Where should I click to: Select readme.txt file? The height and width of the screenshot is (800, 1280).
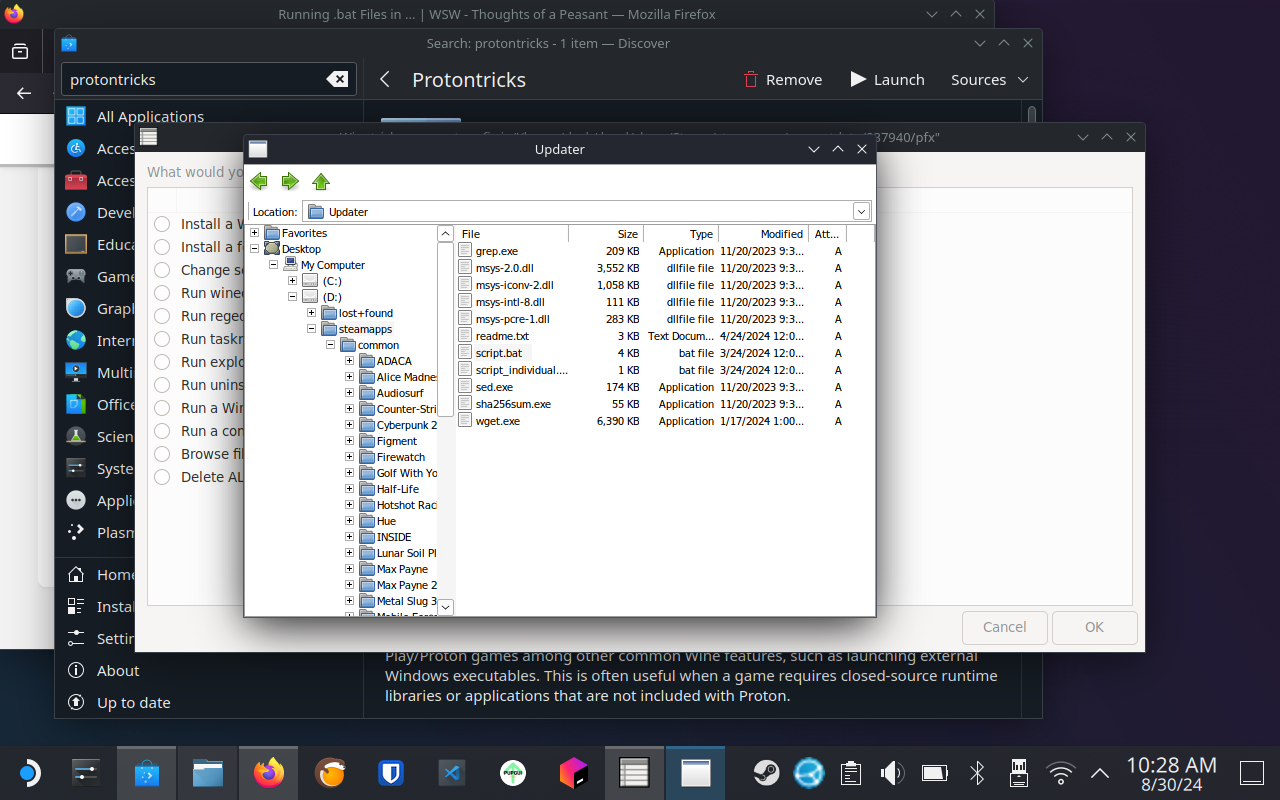pos(502,336)
